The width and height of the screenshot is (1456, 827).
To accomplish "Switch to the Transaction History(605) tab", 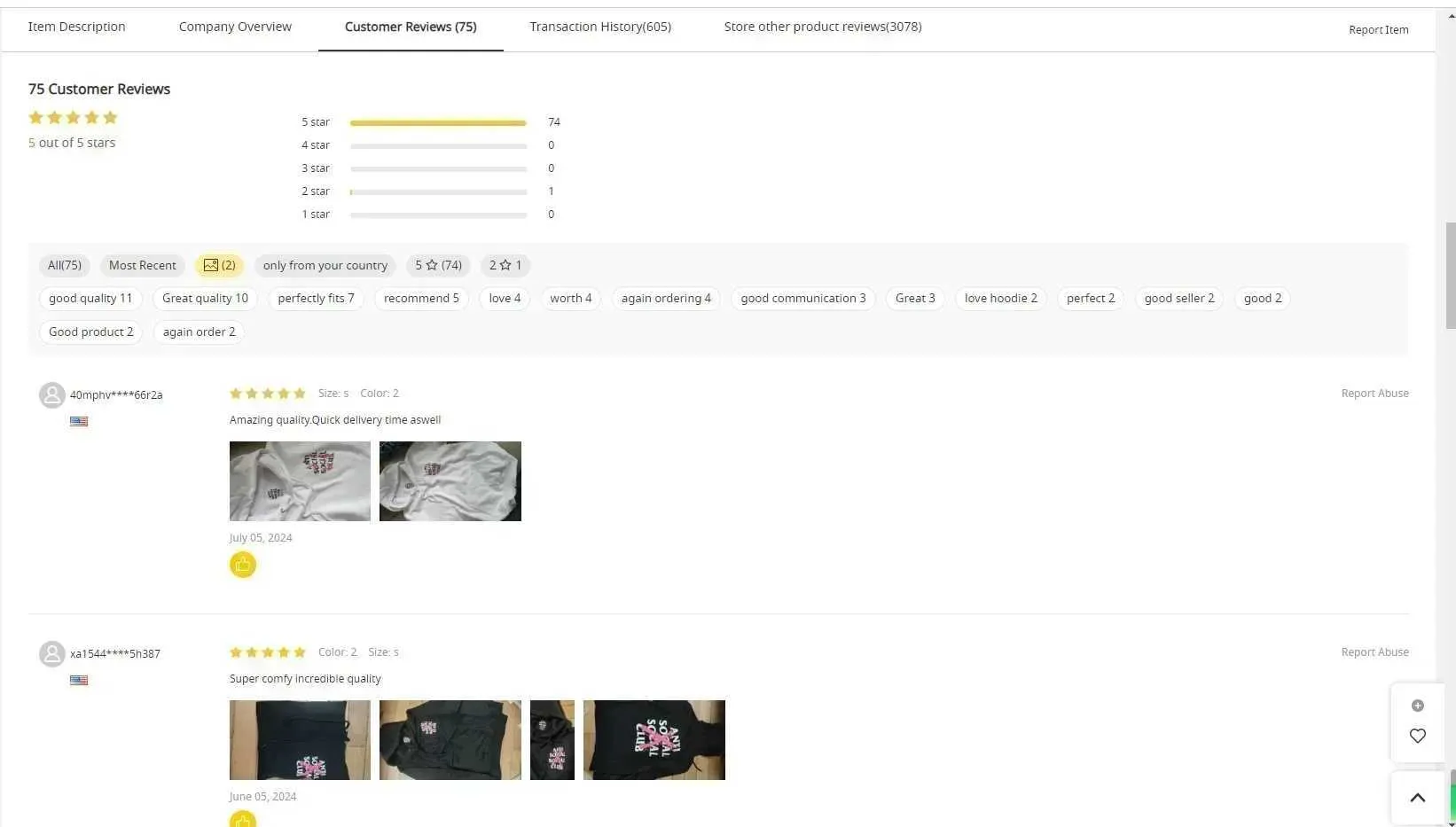I will (599, 27).
